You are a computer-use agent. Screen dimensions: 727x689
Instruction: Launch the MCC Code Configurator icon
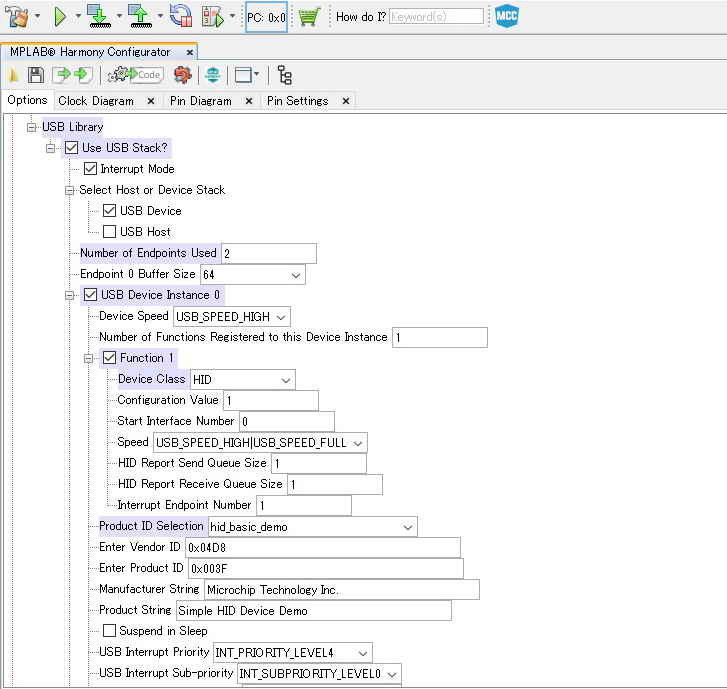[x=507, y=16]
